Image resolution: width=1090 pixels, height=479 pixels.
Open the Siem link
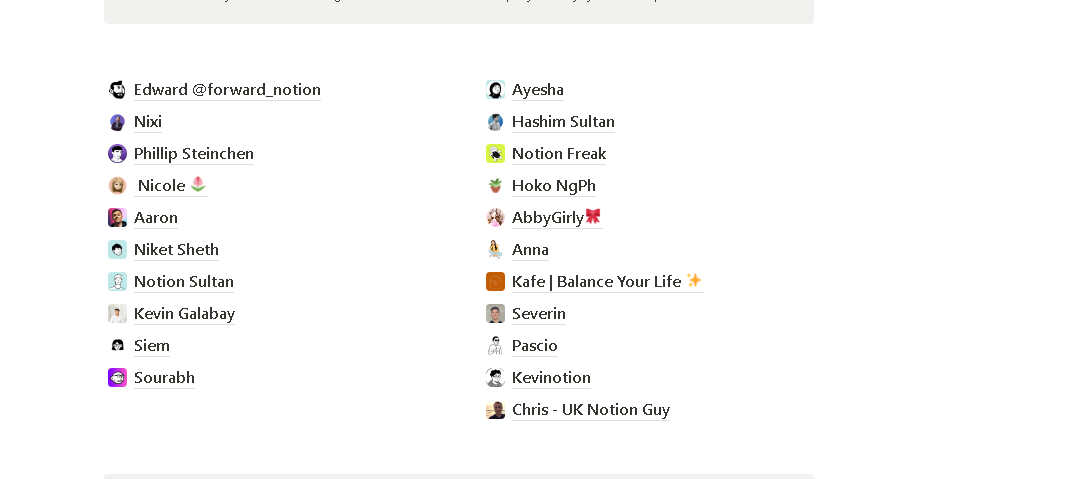coord(152,346)
